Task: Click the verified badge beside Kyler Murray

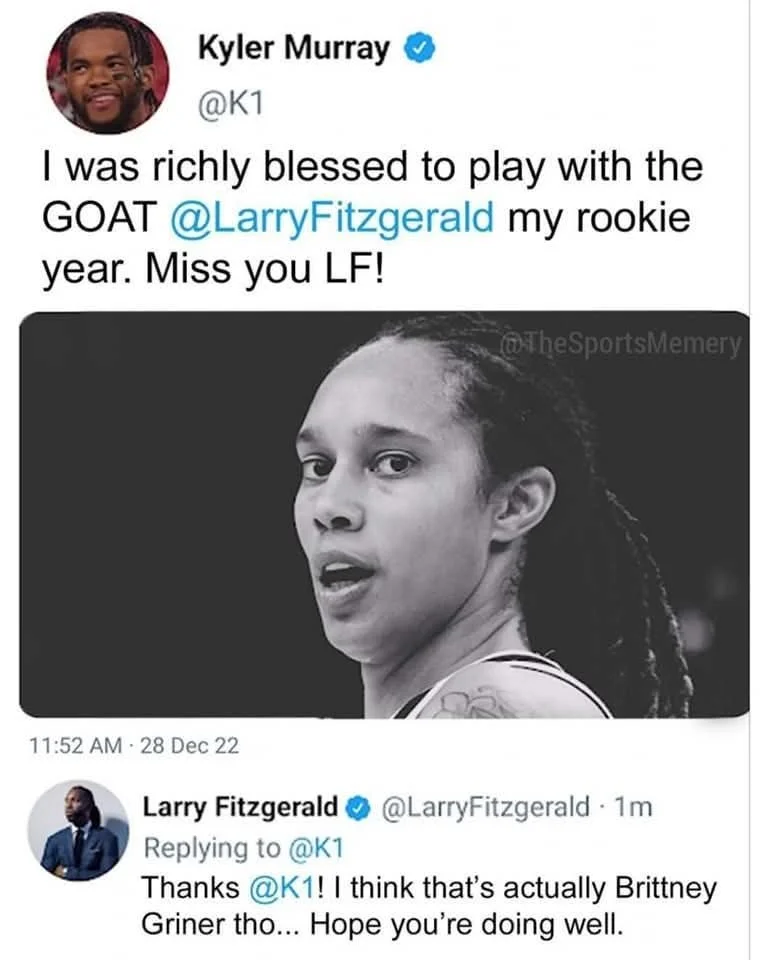Action: pyautogui.click(x=417, y=48)
